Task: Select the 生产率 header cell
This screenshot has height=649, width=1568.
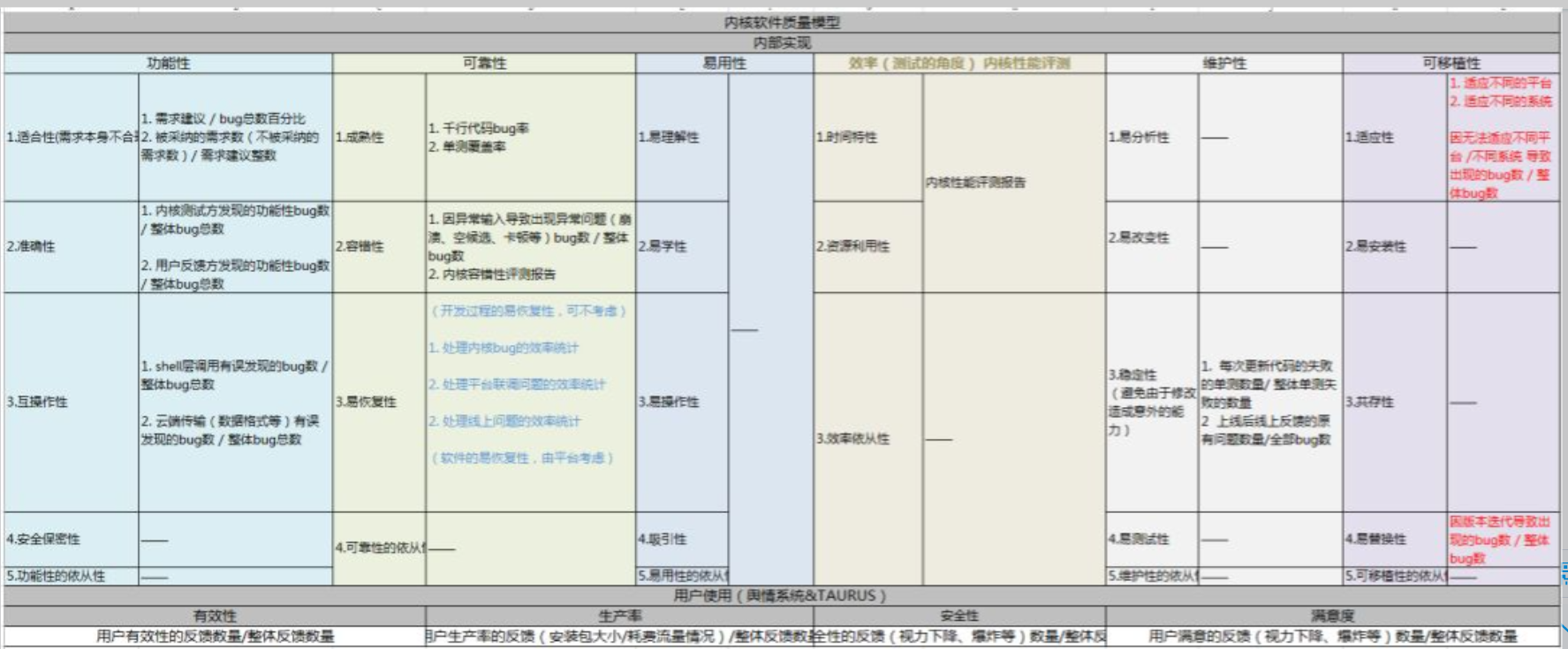Action: [x=619, y=615]
